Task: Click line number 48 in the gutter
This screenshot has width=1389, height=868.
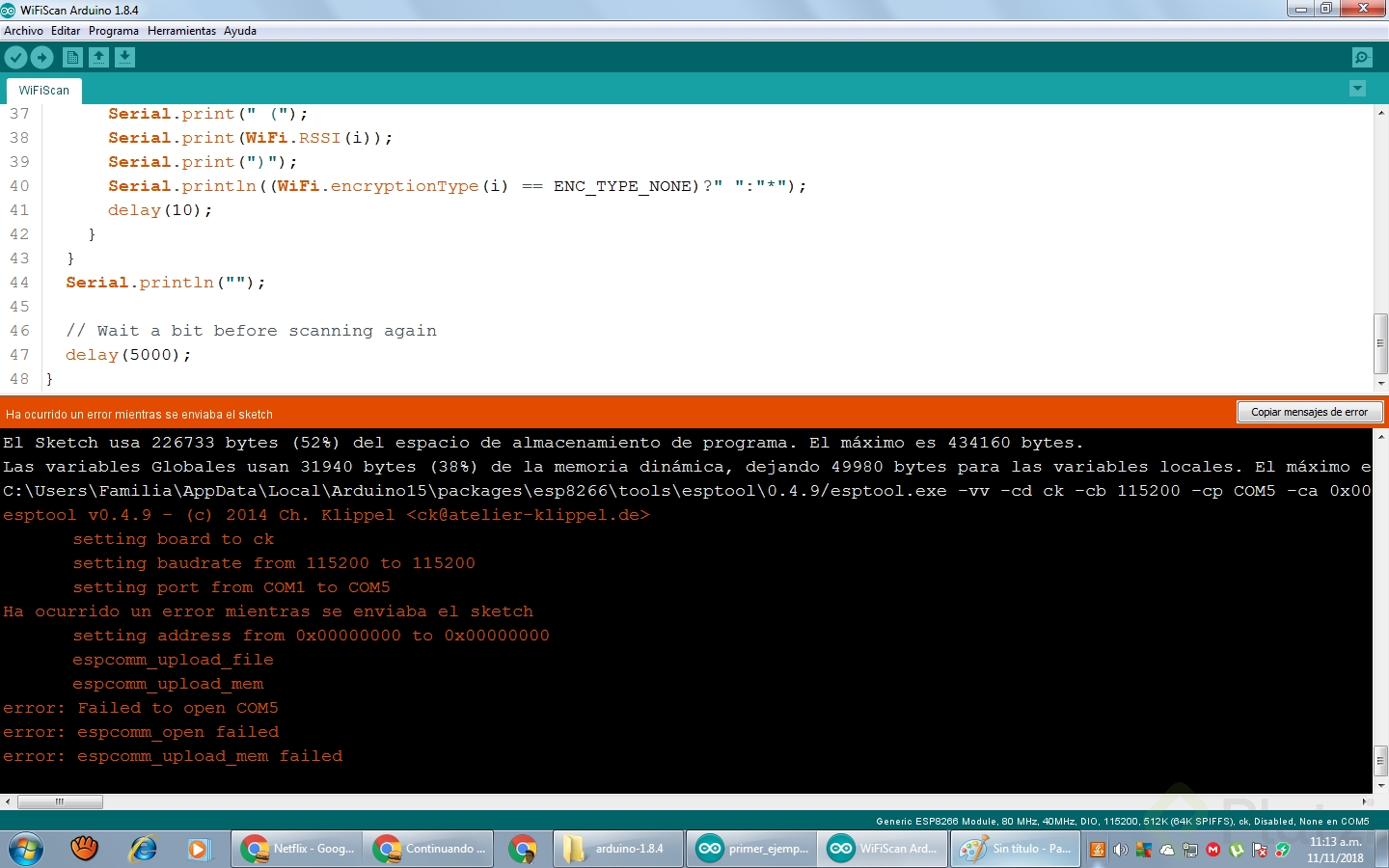Action: coord(19,379)
